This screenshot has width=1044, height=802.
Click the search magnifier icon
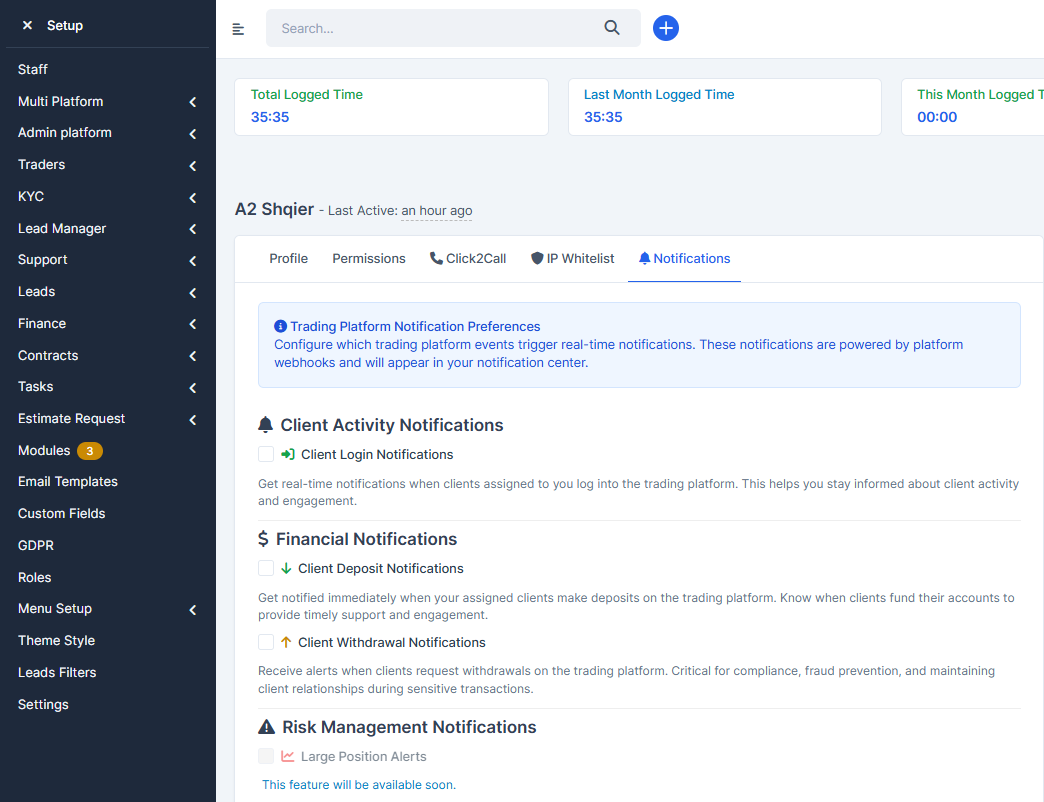click(612, 28)
